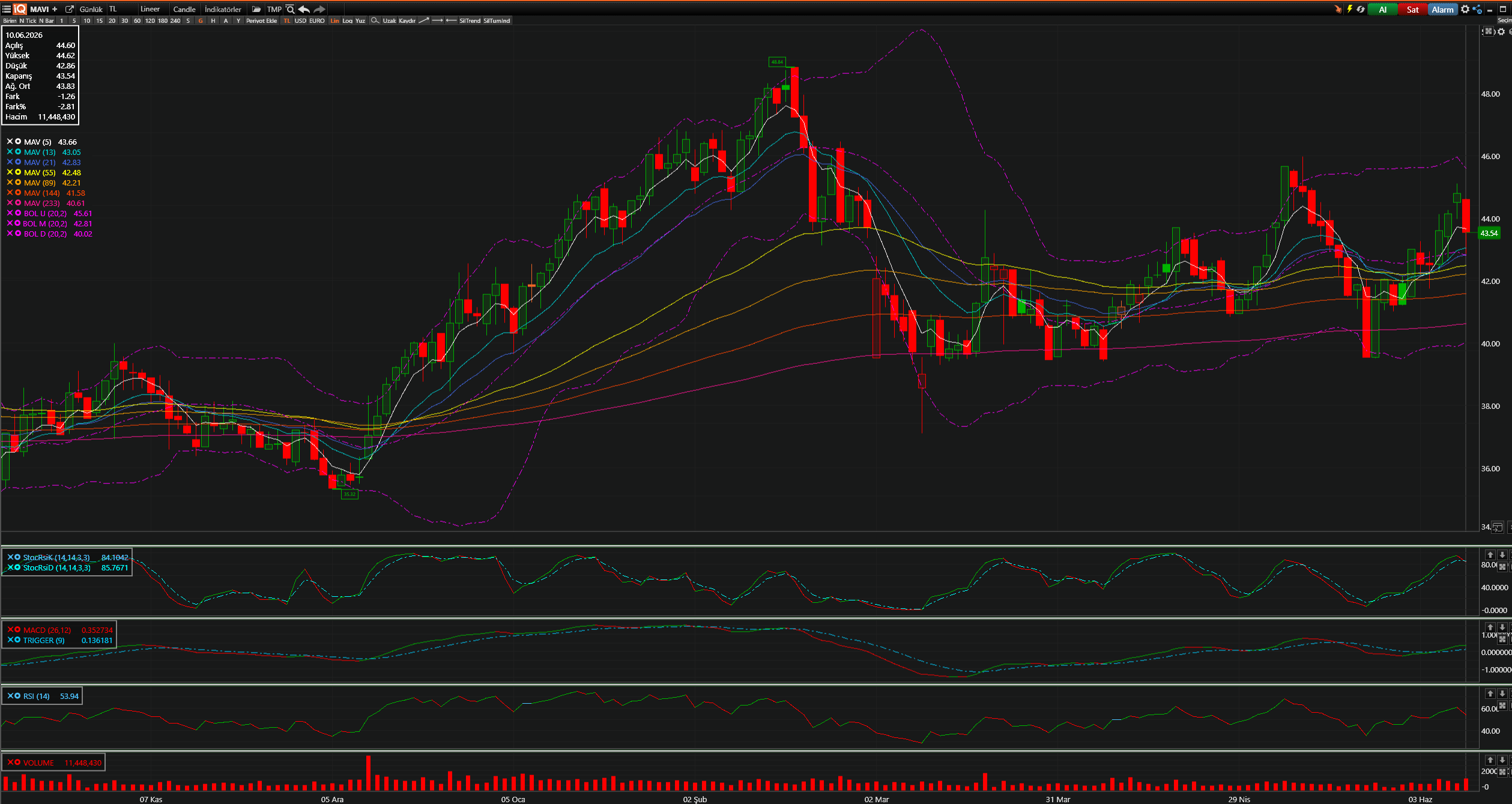Viewport: 1512px width, 804px height.
Task: Select the 60 minute period
Action: (137, 20)
